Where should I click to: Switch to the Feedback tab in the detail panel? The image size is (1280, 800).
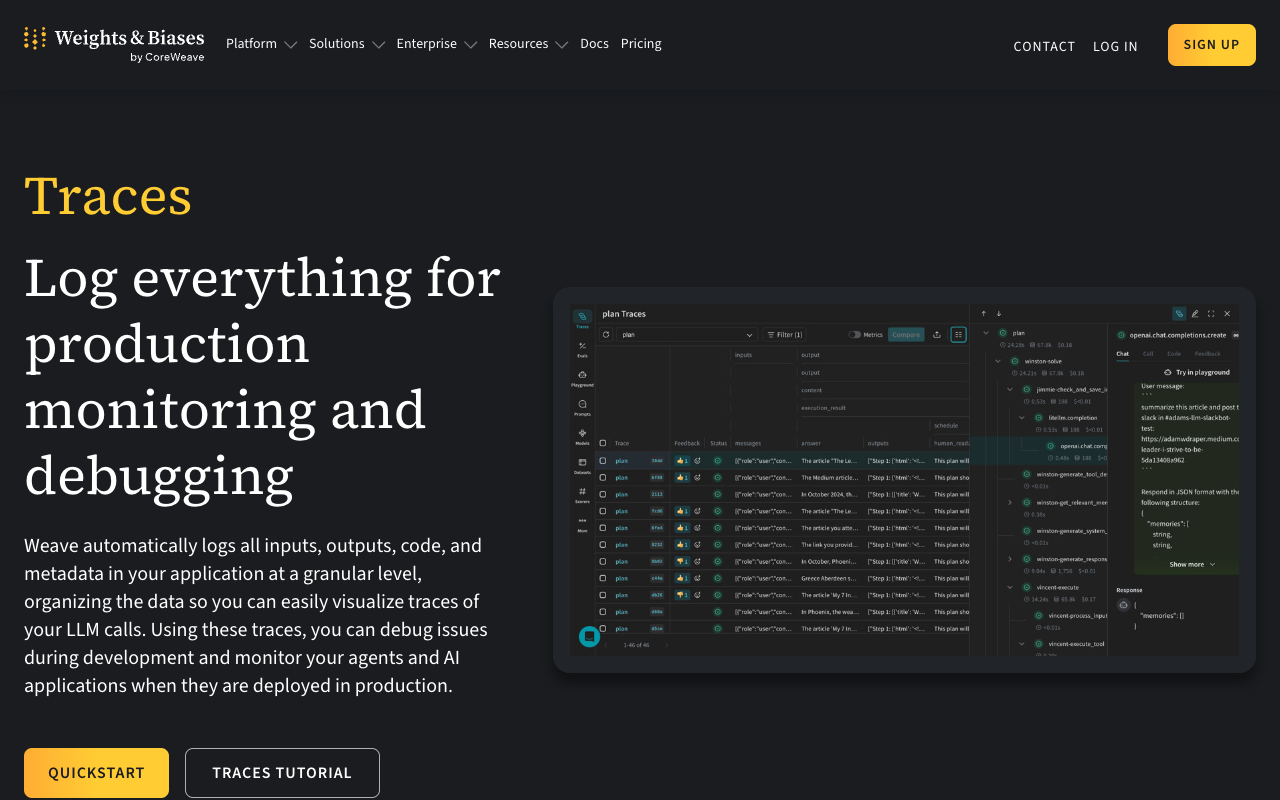1207,353
